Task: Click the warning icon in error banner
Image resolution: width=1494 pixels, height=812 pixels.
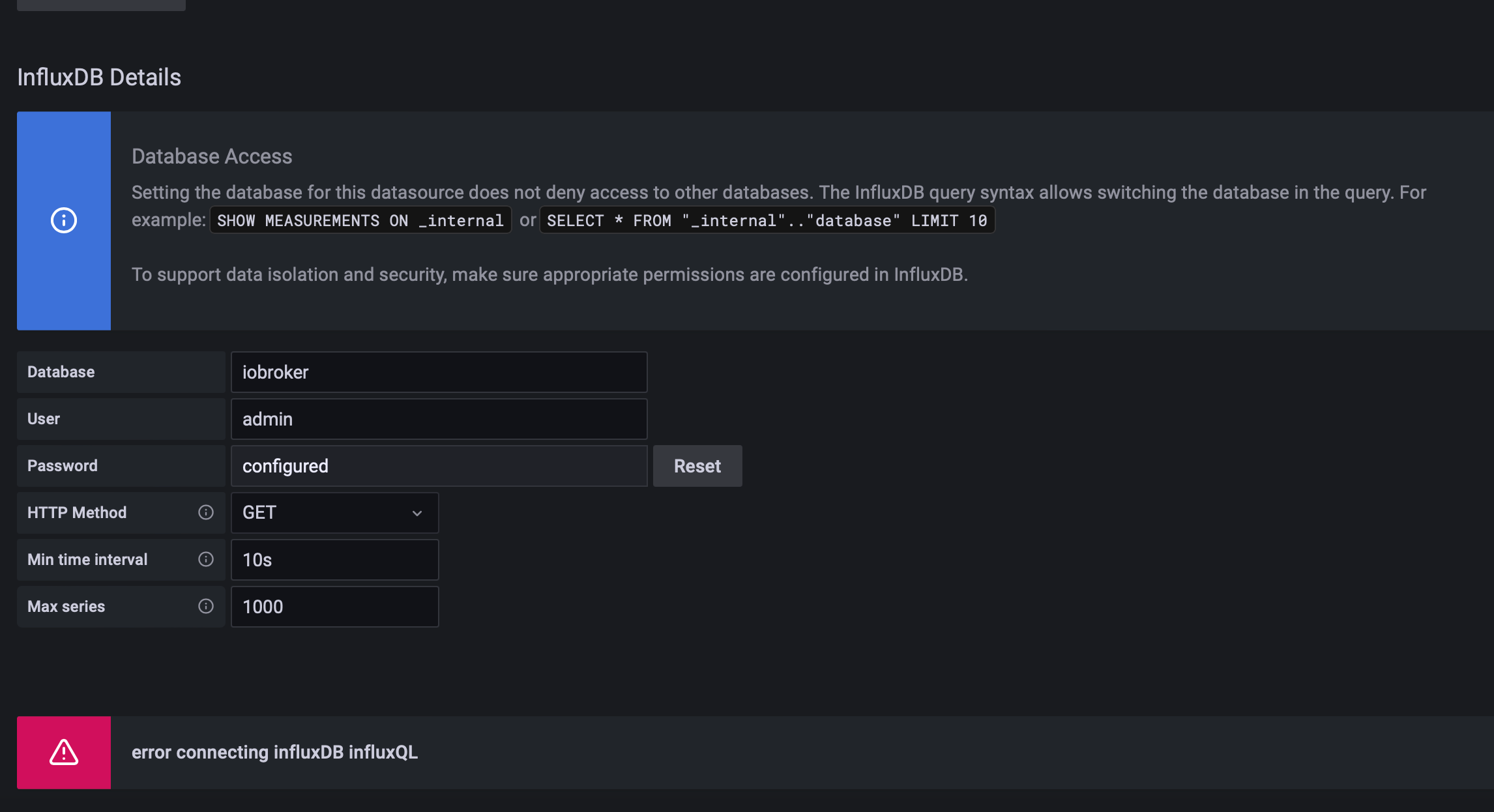Action: coord(63,752)
